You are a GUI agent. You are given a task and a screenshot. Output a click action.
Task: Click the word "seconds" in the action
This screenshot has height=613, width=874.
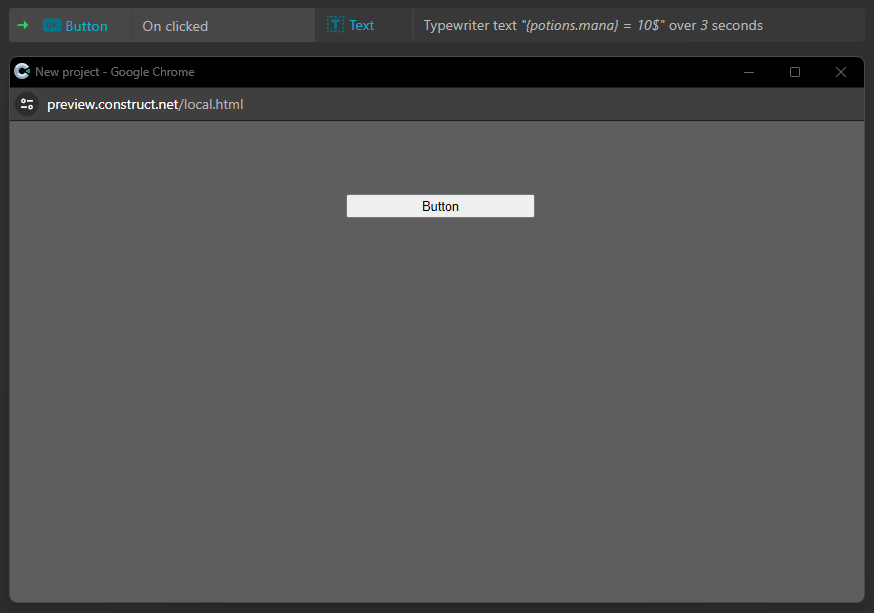coord(737,25)
